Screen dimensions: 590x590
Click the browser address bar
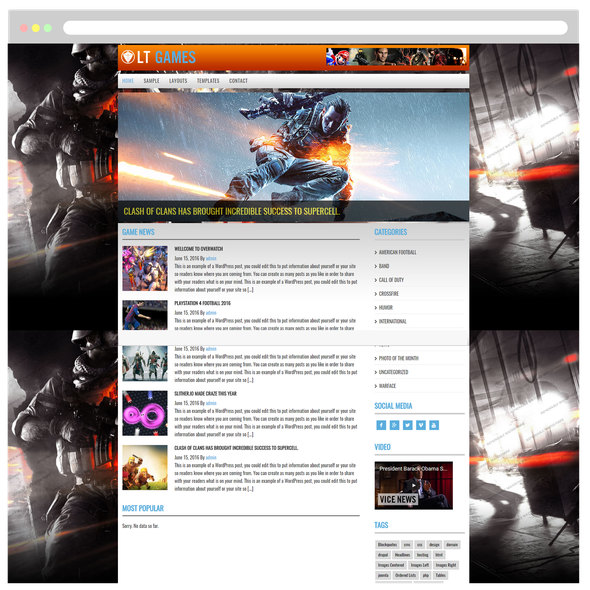pyautogui.click(x=315, y=28)
